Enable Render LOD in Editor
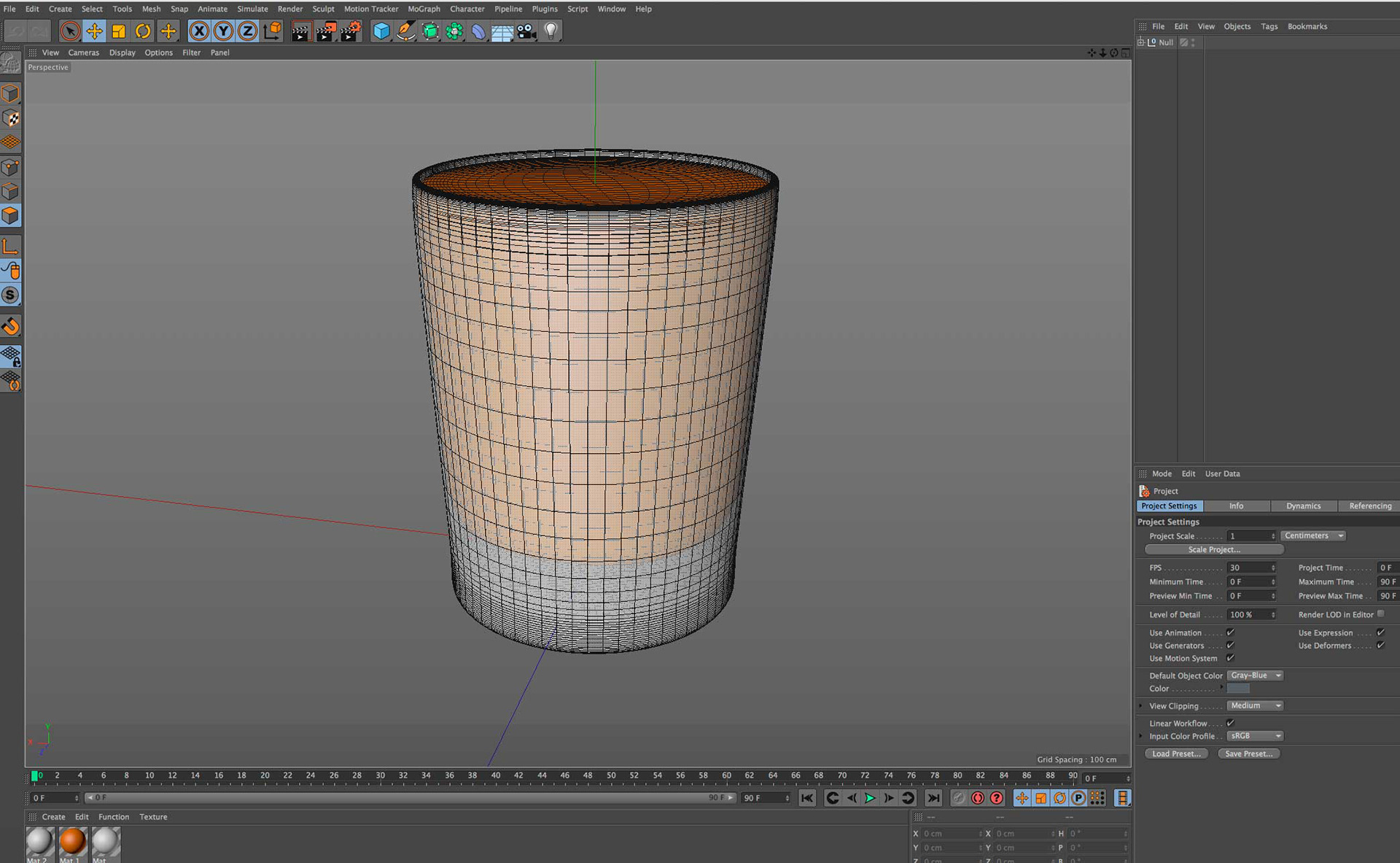Image resolution: width=1400 pixels, height=863 pixels. 1380,614
